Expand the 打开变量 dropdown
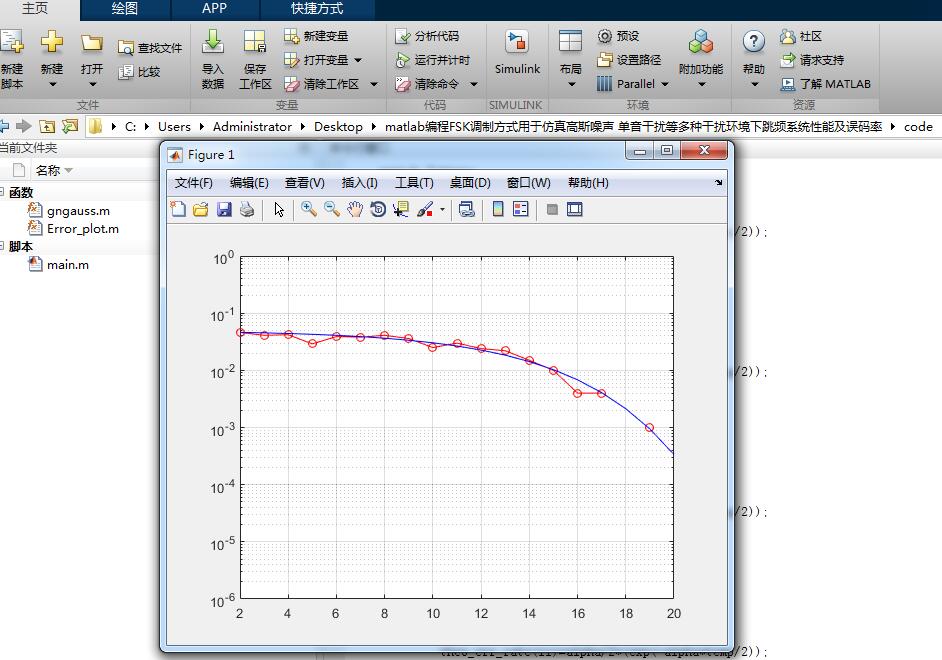Screen dimensions: 942x660 (358, 60)
